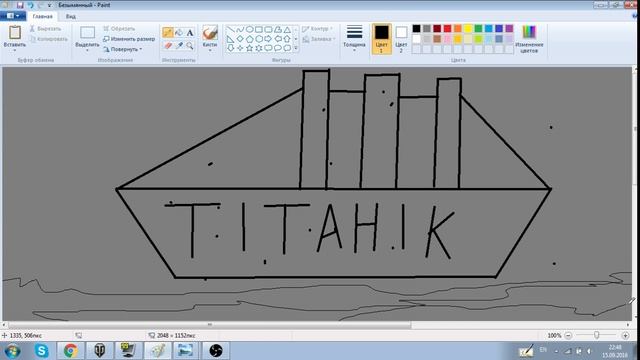Open the shape Fill (Заливка) dropdown
Screen dimensions: 640x360
point(319,39)
